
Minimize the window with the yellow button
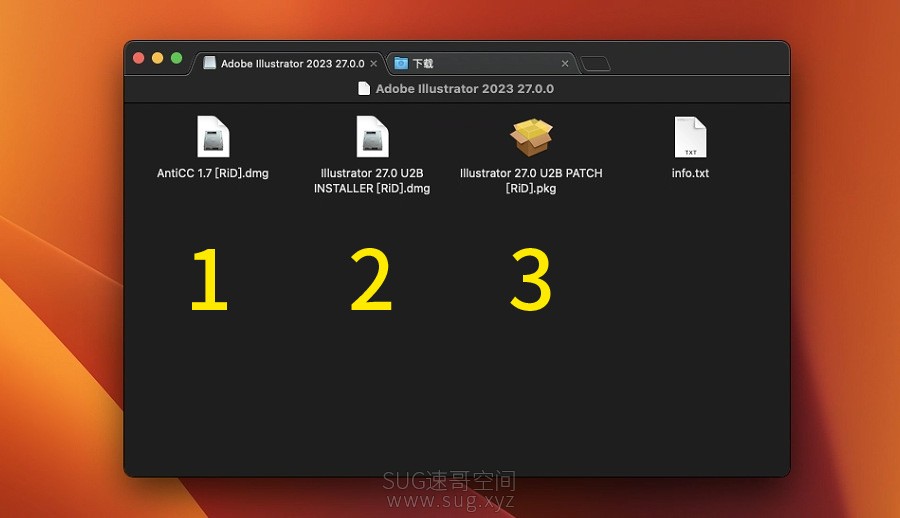(157, 58)
